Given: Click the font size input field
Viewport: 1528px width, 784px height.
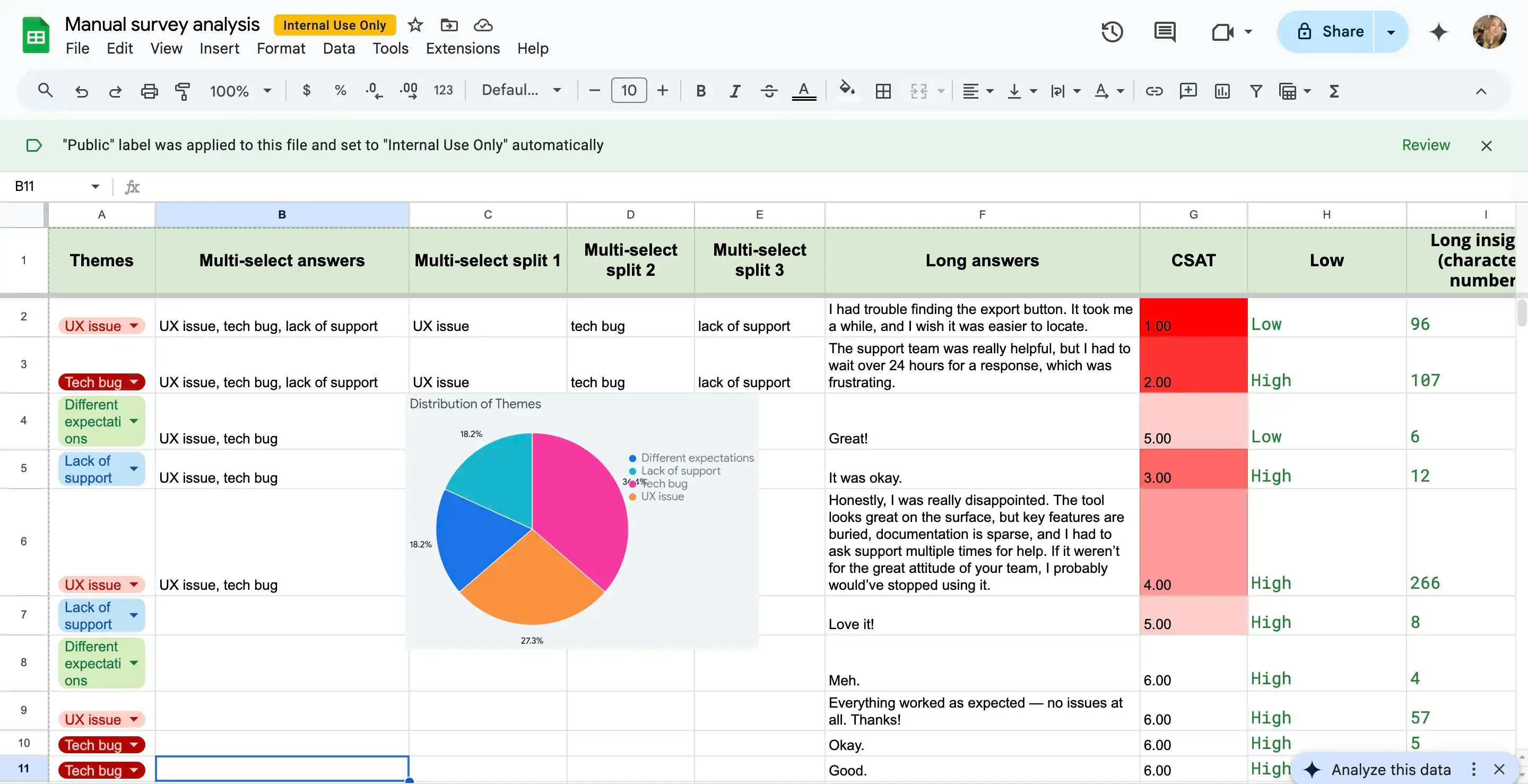Looking at the screenshot, I should 629,90.
